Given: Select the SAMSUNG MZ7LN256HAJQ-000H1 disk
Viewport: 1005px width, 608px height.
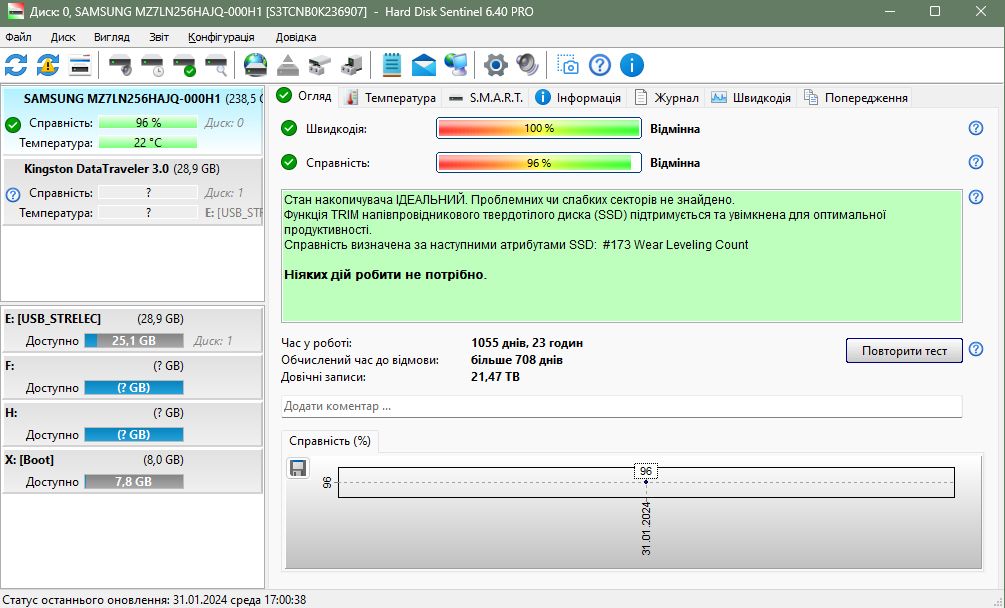Looking at the screenshot, I should point(133,120).
